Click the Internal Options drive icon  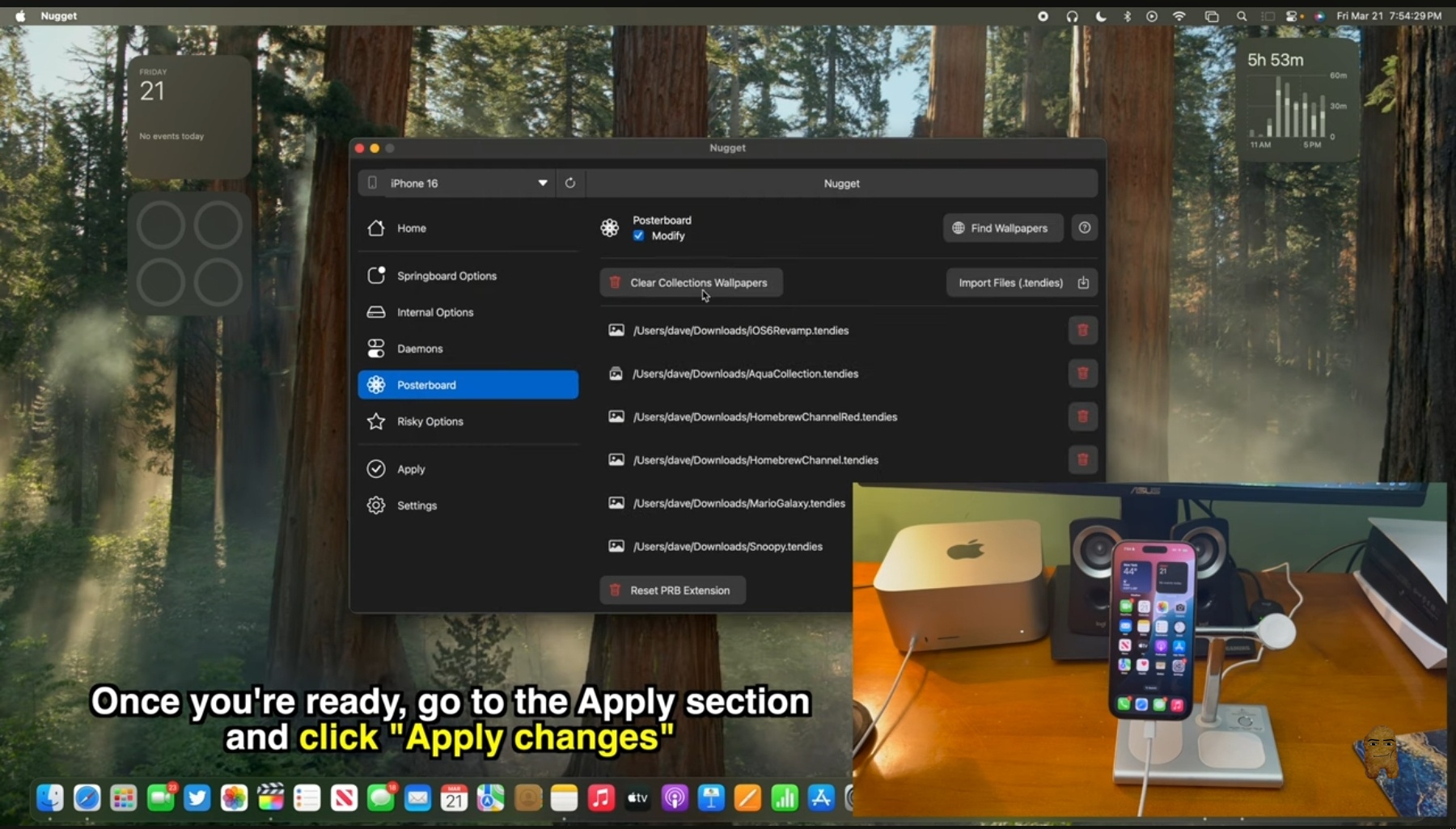(x=376, y=312)
